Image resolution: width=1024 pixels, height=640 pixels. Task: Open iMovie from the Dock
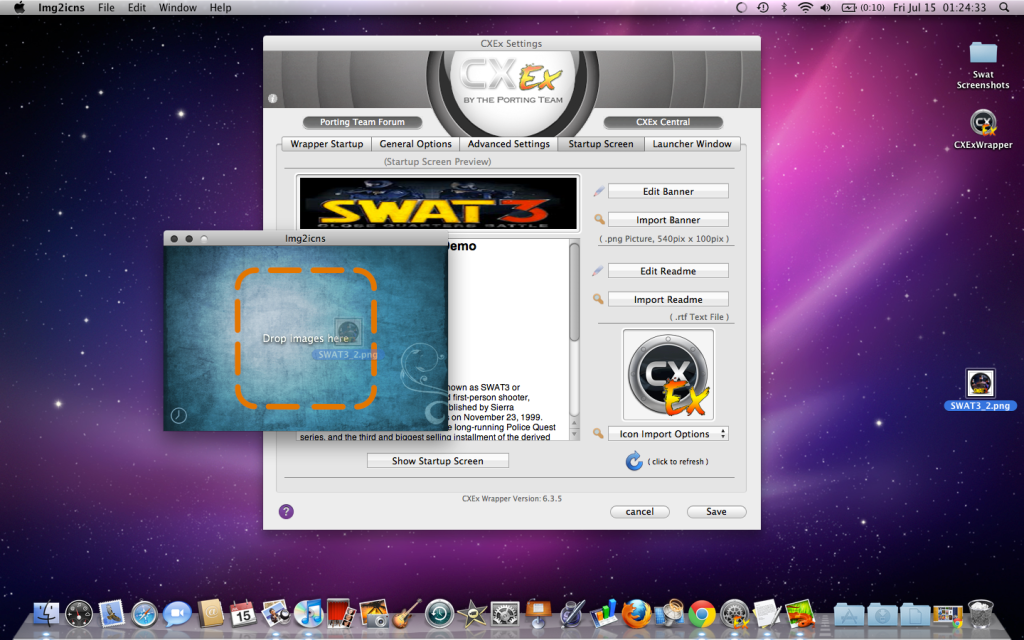coord(472,615)
